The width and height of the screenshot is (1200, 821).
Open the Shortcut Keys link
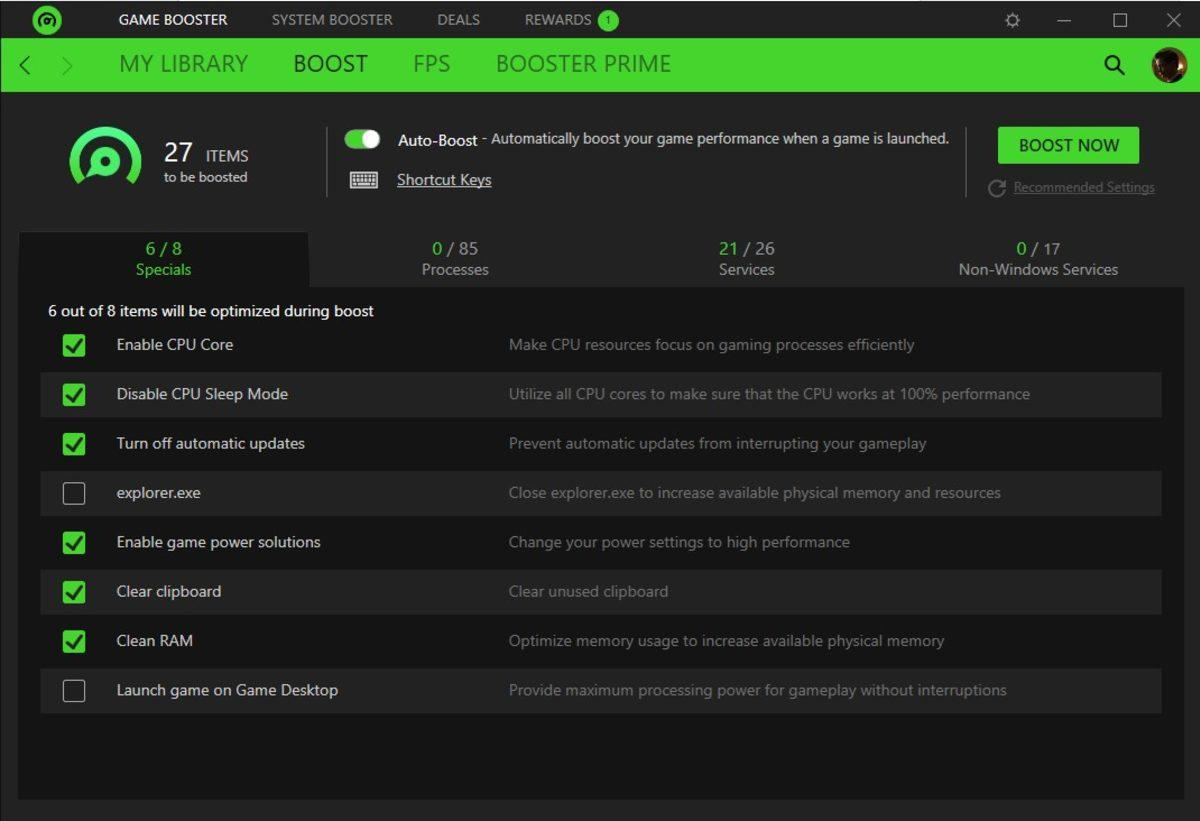pos(444,180)
